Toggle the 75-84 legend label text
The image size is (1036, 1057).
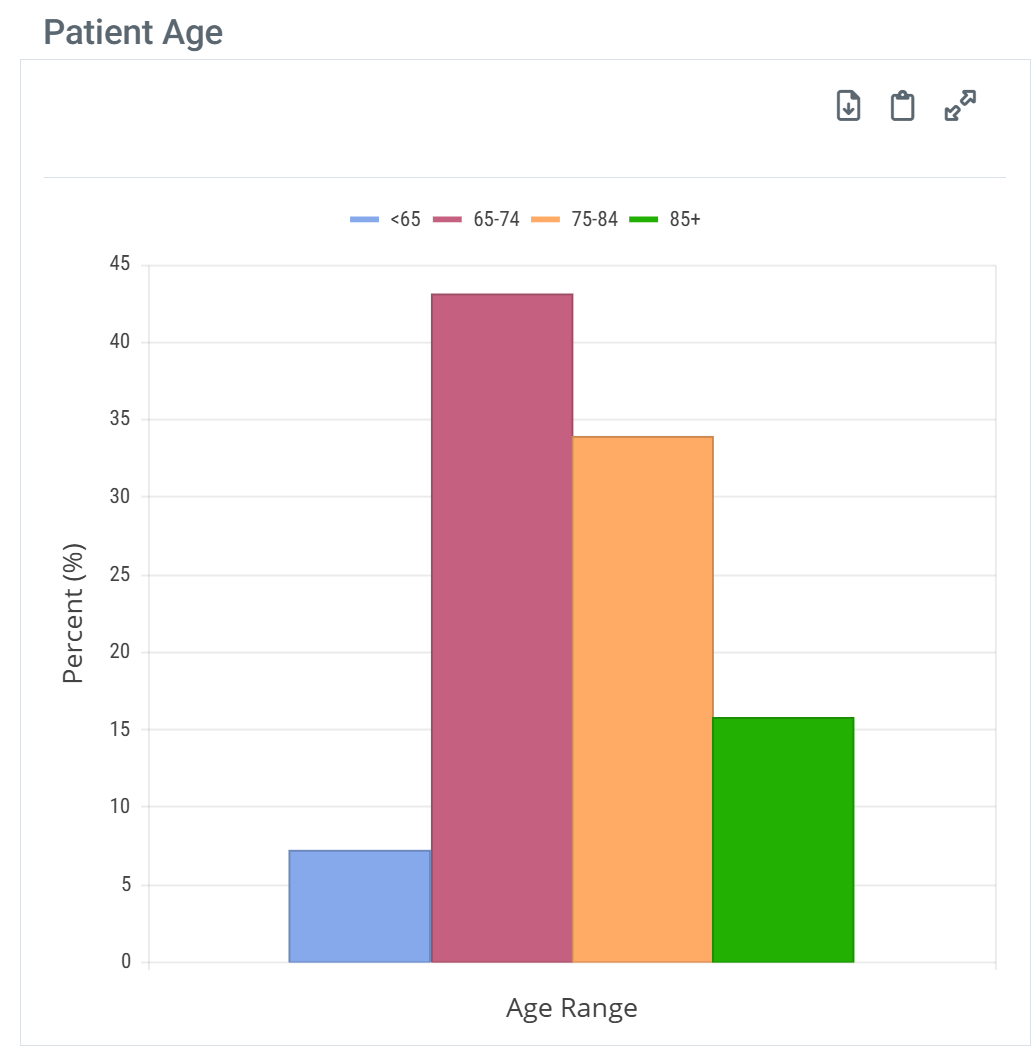pos(594,220)
